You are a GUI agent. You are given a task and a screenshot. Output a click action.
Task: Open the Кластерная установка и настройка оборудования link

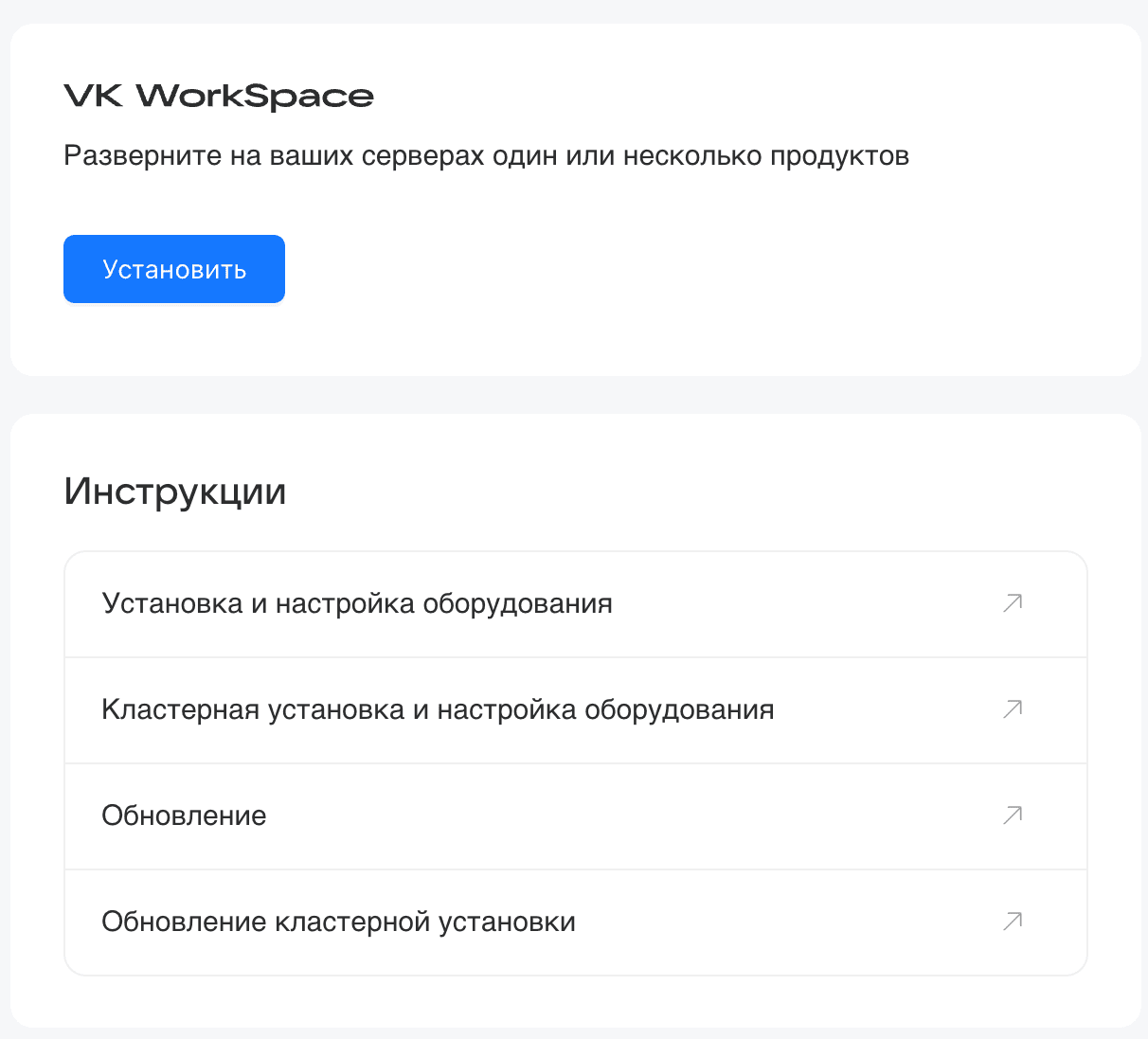[x=576, y=710]
